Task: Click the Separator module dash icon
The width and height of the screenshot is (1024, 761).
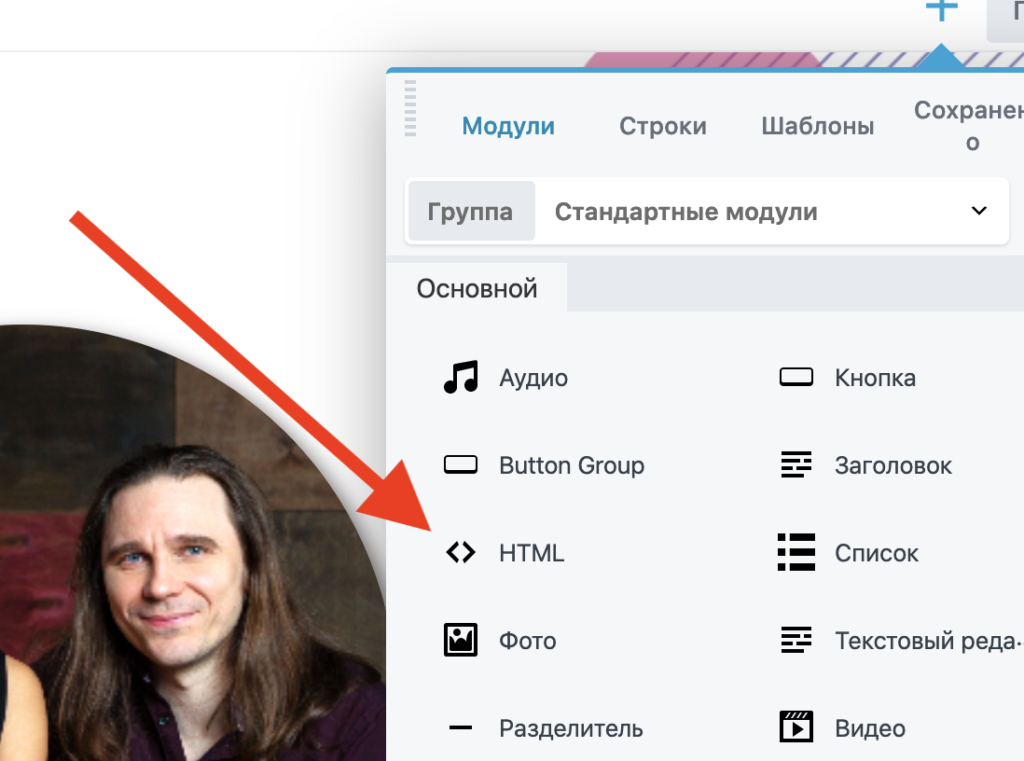Action: pyautogui.click(x=461, y=728)
